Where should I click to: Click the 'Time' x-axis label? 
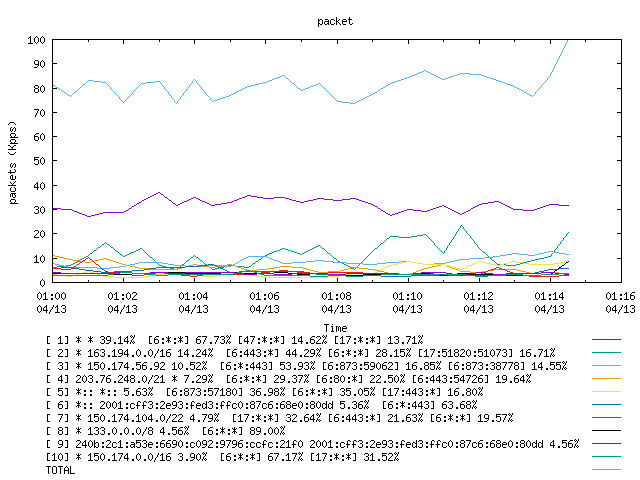click(336, 328)
